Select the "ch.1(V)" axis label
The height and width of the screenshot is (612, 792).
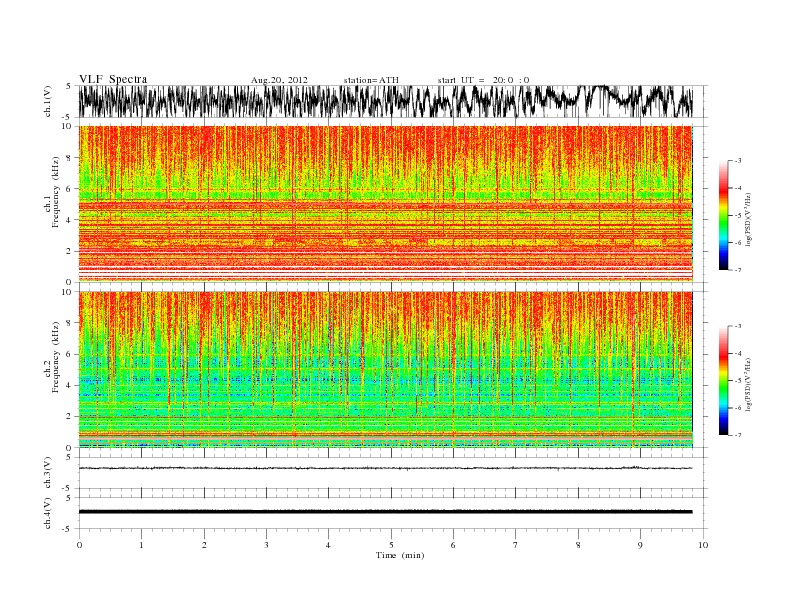pyautogui.click(x=48, y=101)
